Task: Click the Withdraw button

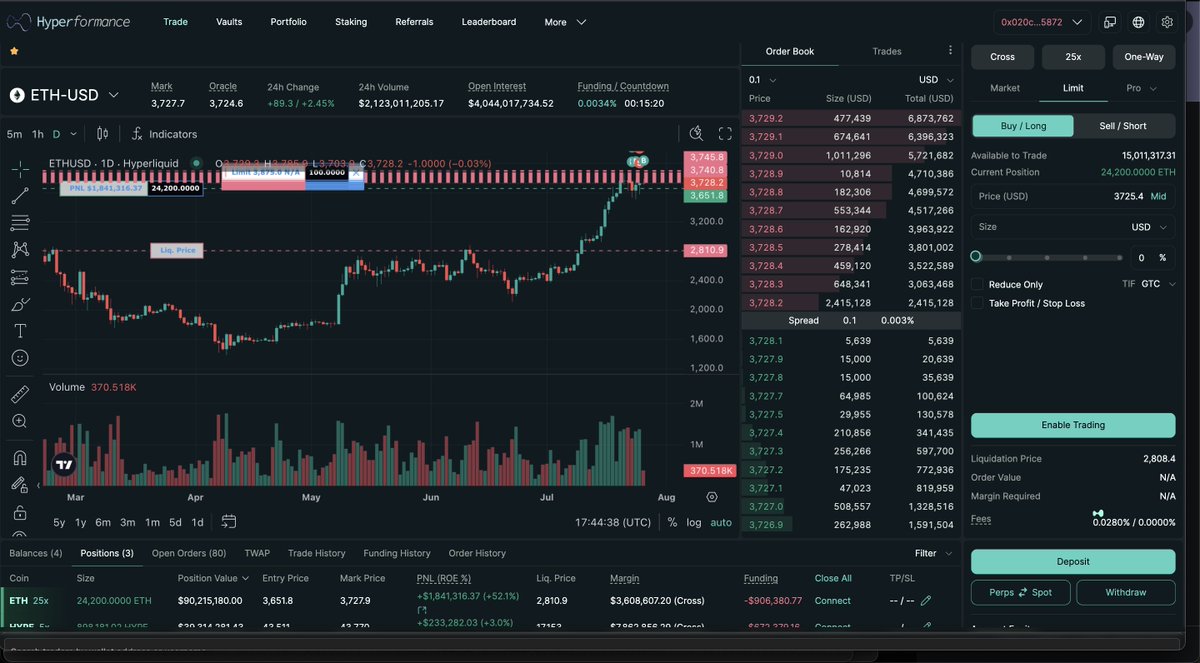Action: (1126, 592)
